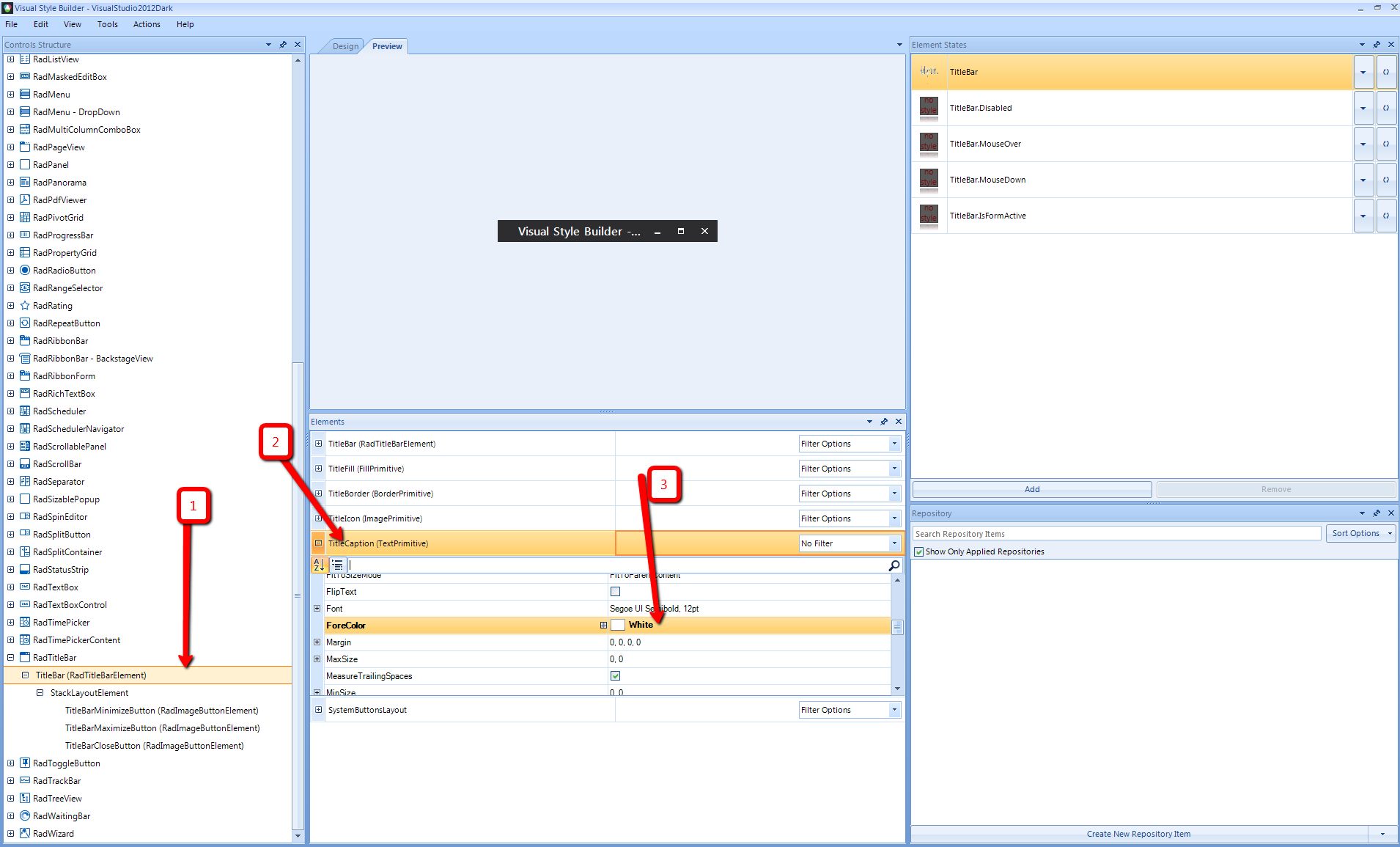This screenshot has width=1400, height=847.
Task: Select the RadSplitContainer tree item
Action: click(x=67, y=552)
